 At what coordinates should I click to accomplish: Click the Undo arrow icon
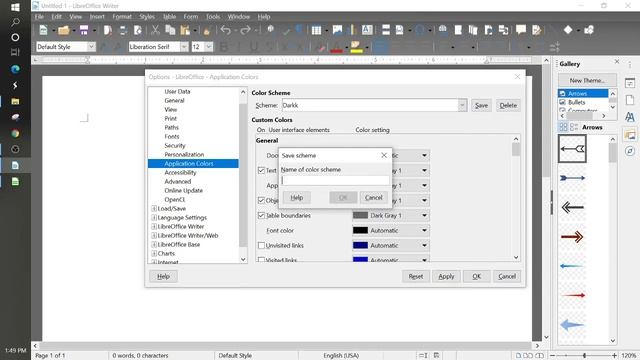[226, 30]
